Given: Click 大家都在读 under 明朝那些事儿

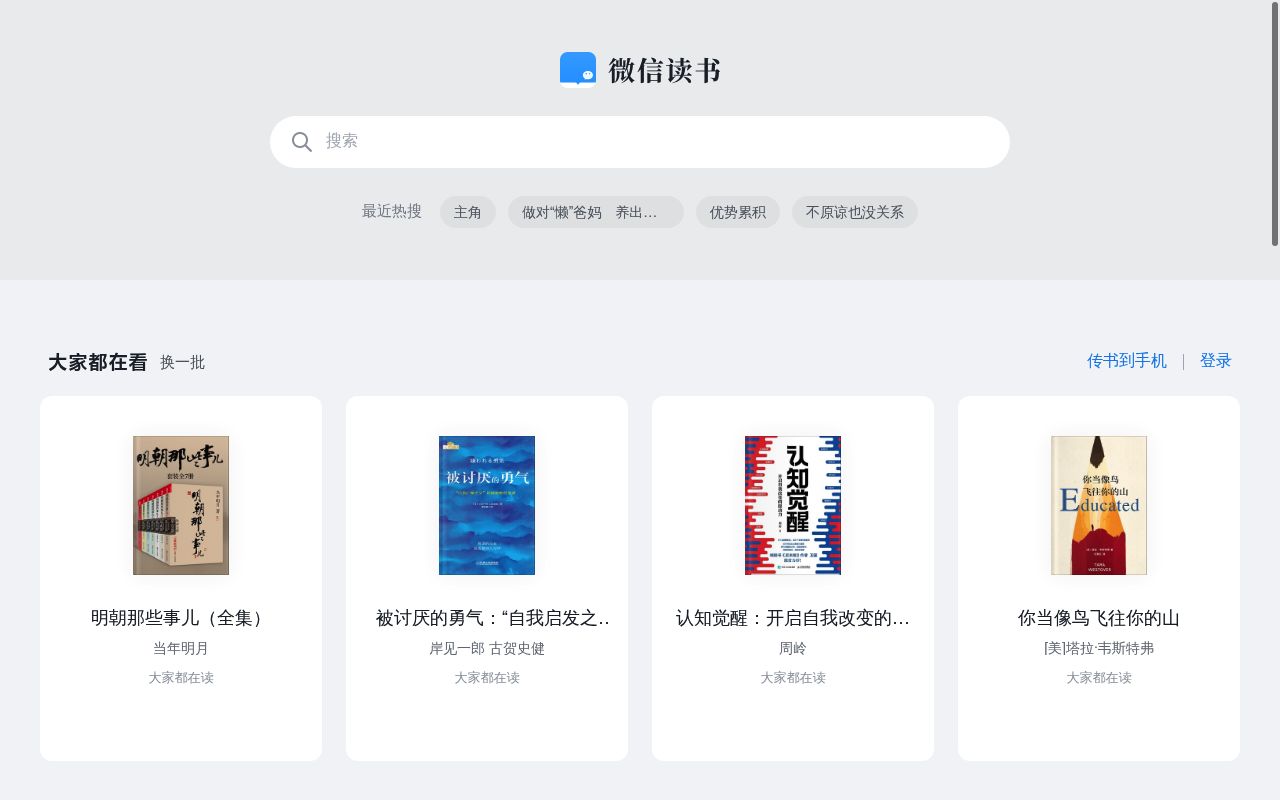Looking at the screenshot, I should pyautogui.click(x=181, y=678).
